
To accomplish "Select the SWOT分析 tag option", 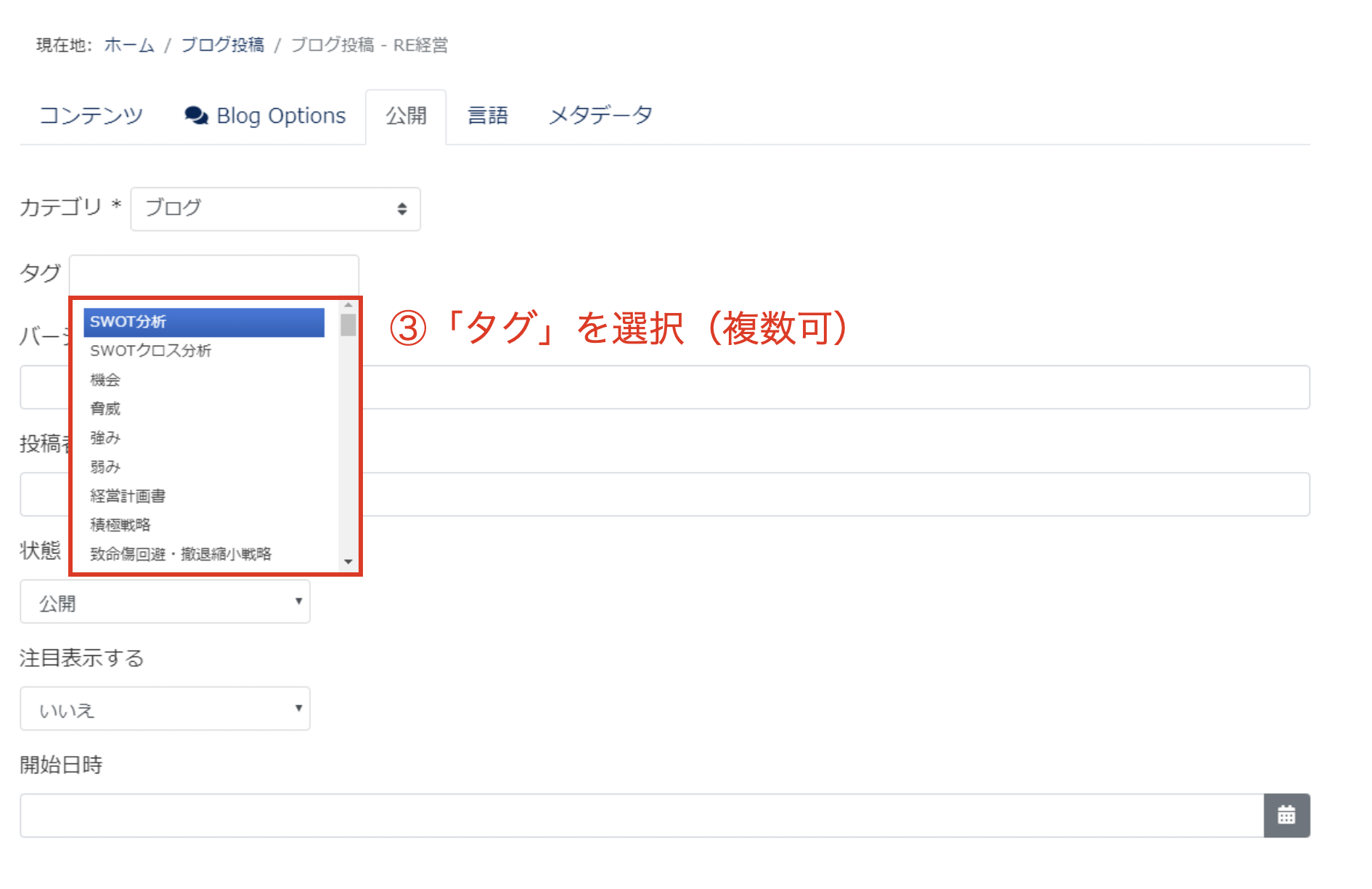I will pos(203,322).
